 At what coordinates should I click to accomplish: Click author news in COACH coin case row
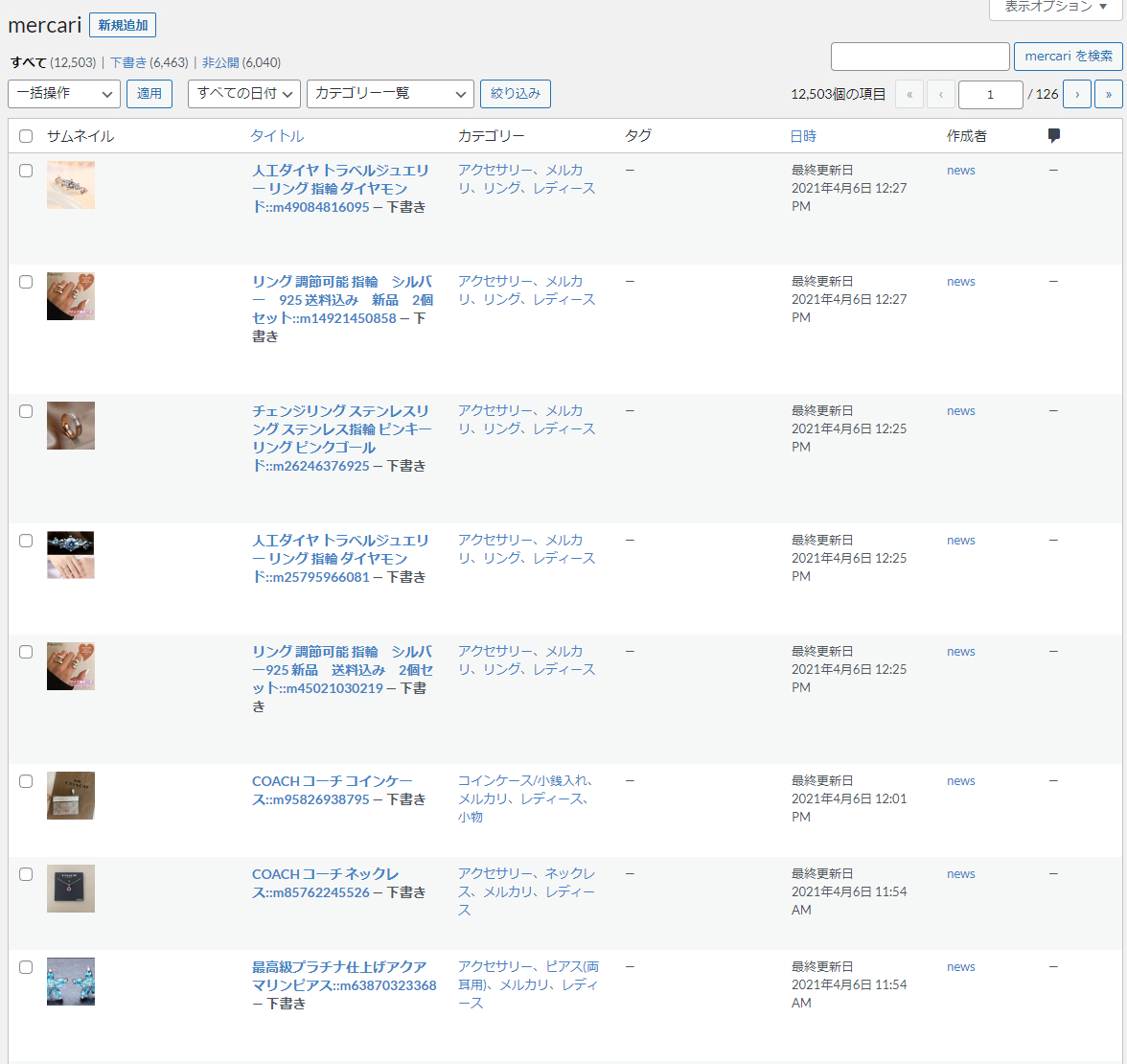(961, 780)
